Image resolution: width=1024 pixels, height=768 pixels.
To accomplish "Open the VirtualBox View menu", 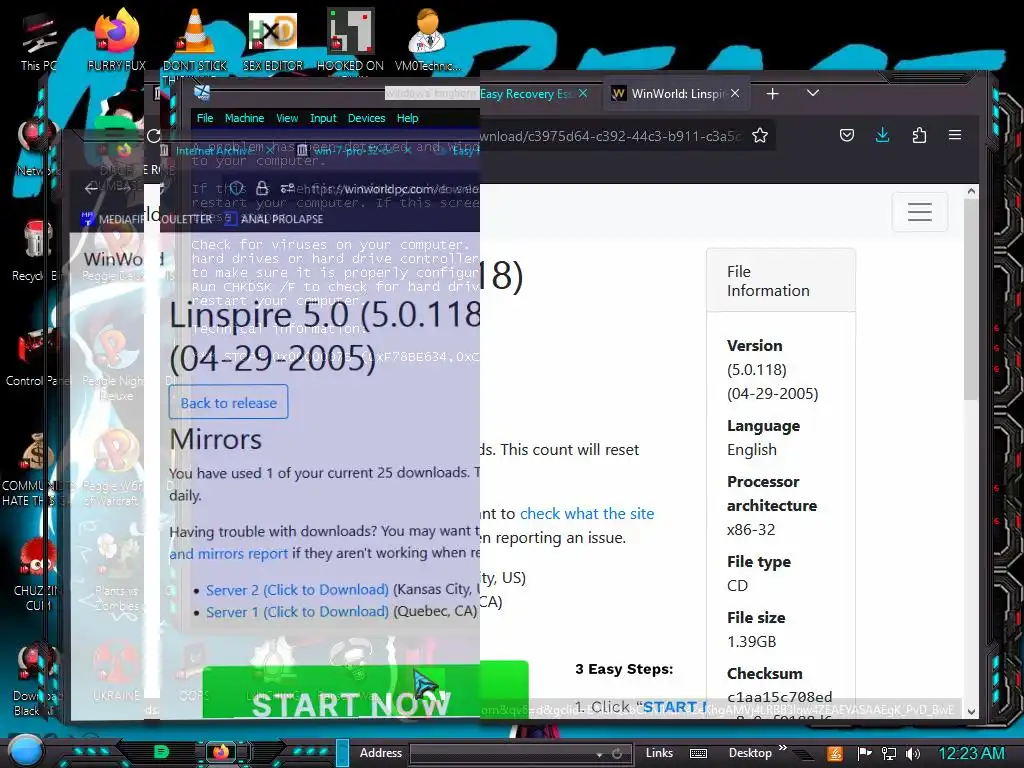I will coord(287,118).
